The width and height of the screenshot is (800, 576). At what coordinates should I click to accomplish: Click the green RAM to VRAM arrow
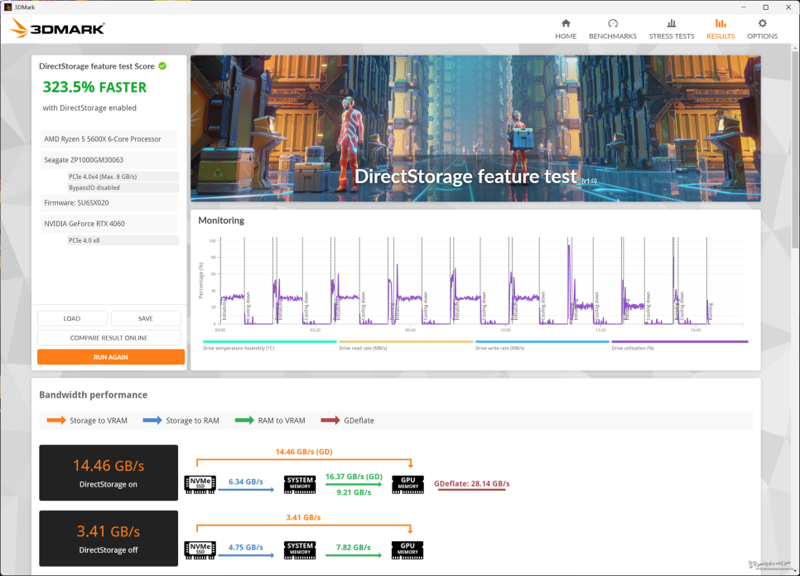(x=244, y=420)
